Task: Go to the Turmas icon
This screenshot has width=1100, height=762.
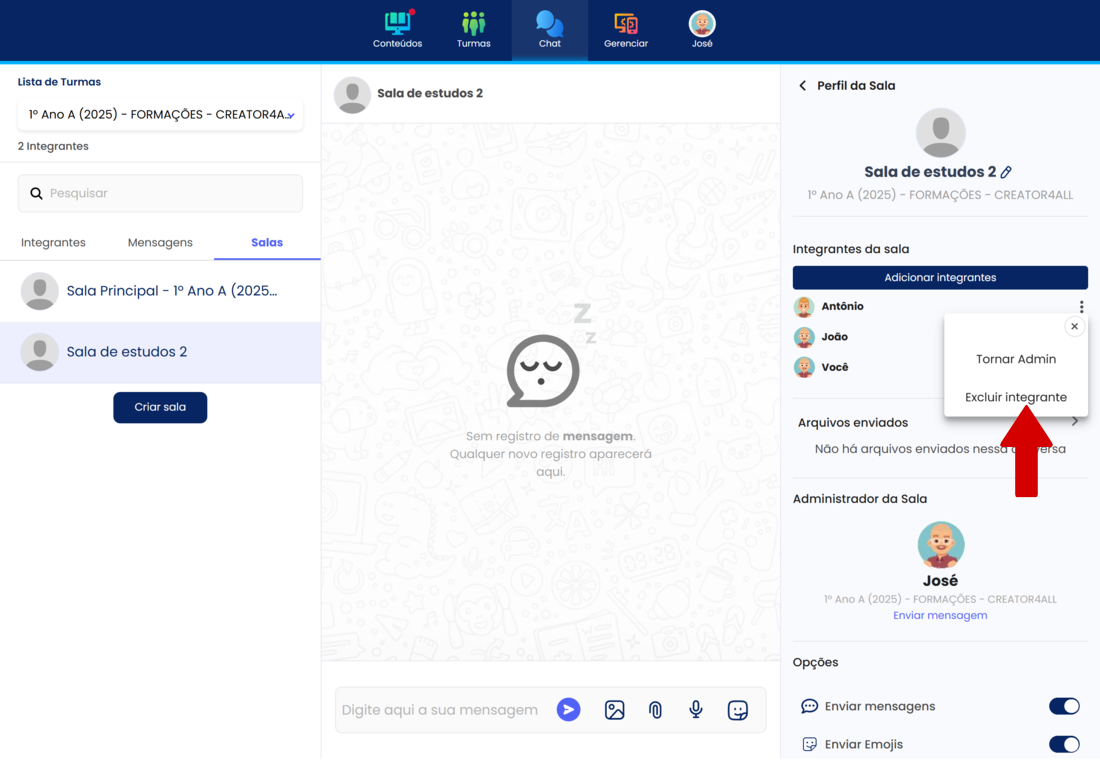Action: tap(473, 24)
